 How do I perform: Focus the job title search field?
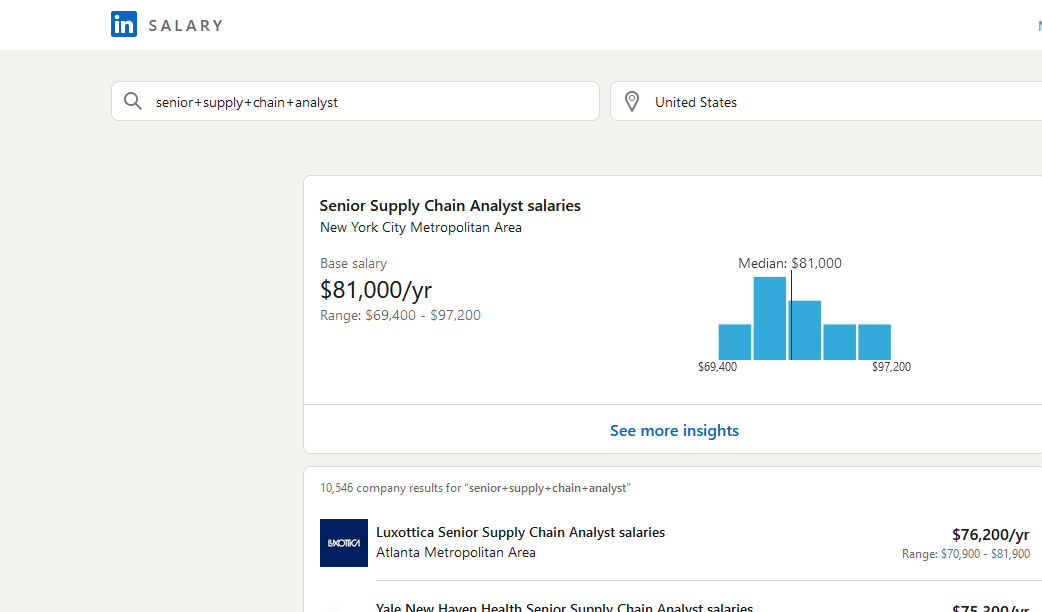click(x=370, y=102)
